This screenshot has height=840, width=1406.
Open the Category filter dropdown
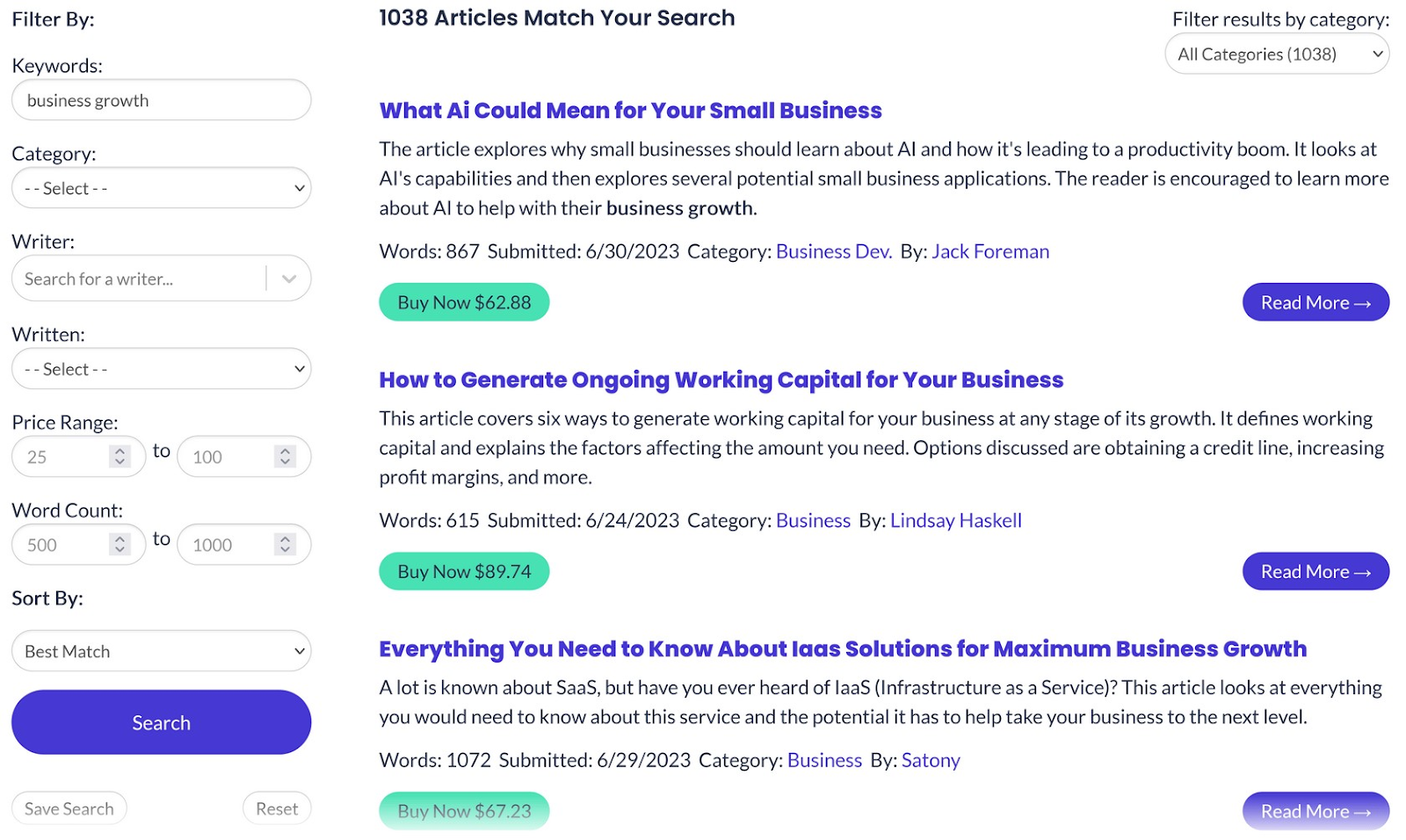click(x=161, y=187)
